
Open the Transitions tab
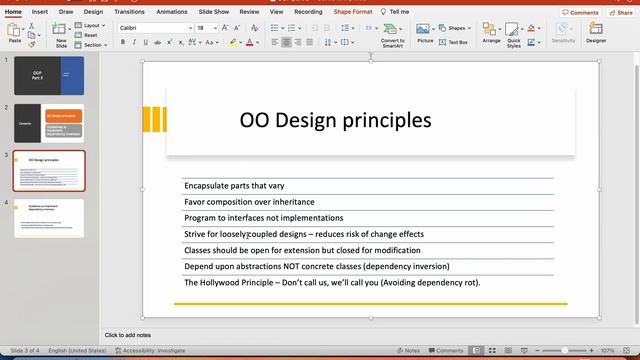129,12
